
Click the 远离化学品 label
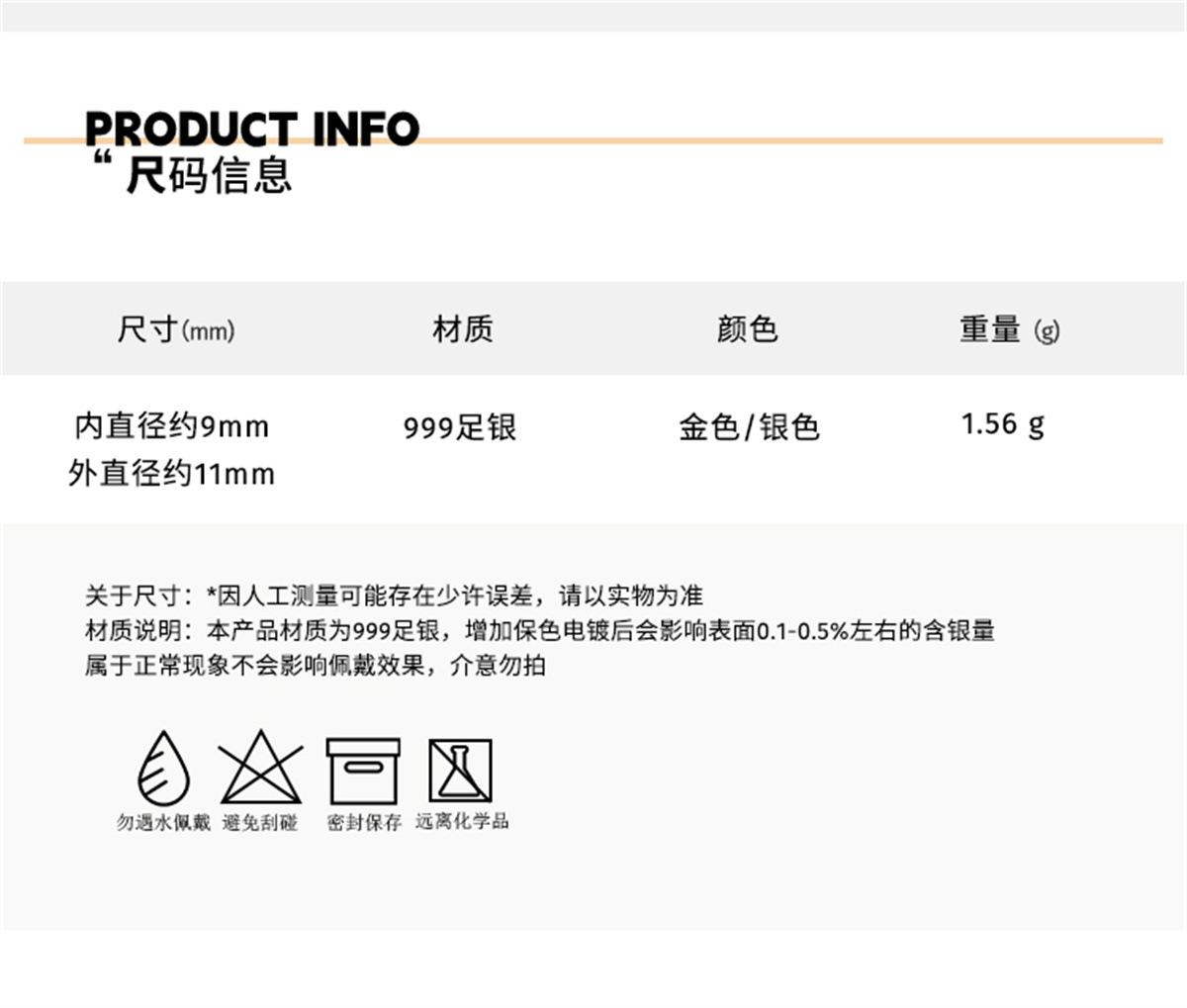(462, 821)
